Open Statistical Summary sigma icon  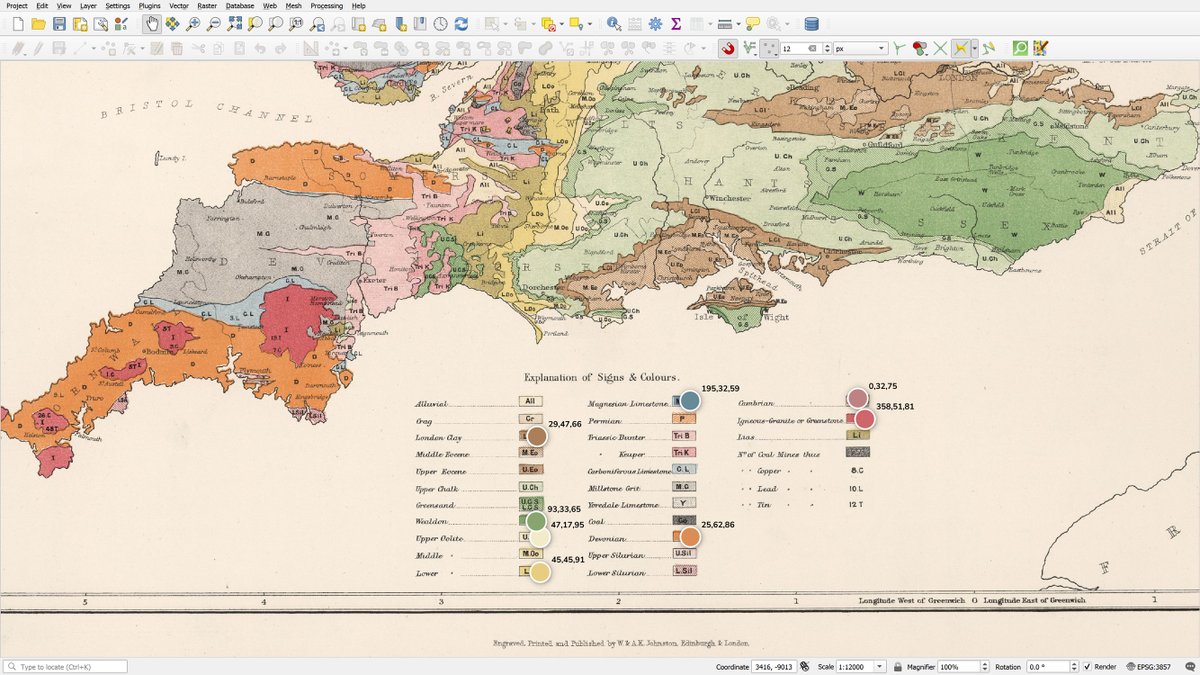(x=676, y=23)
